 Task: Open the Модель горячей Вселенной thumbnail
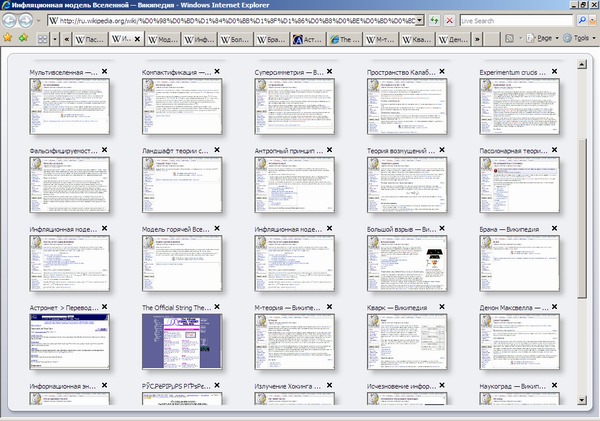pyautogui.click(x=182, y=263)
